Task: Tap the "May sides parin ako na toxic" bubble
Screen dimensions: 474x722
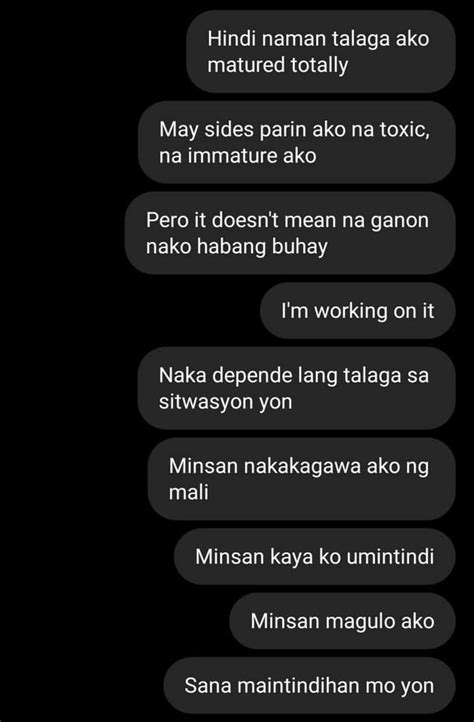Action: point(297,142)
